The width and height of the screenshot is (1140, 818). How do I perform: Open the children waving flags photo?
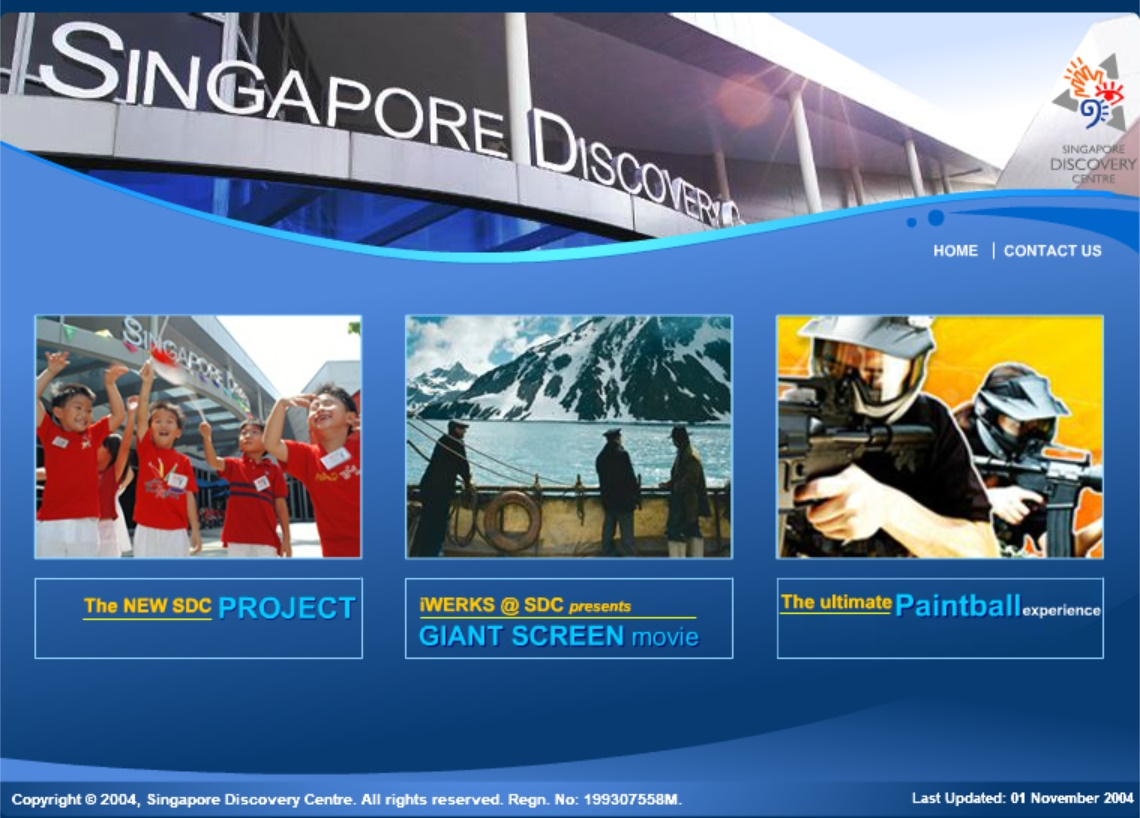click(198, 437)
